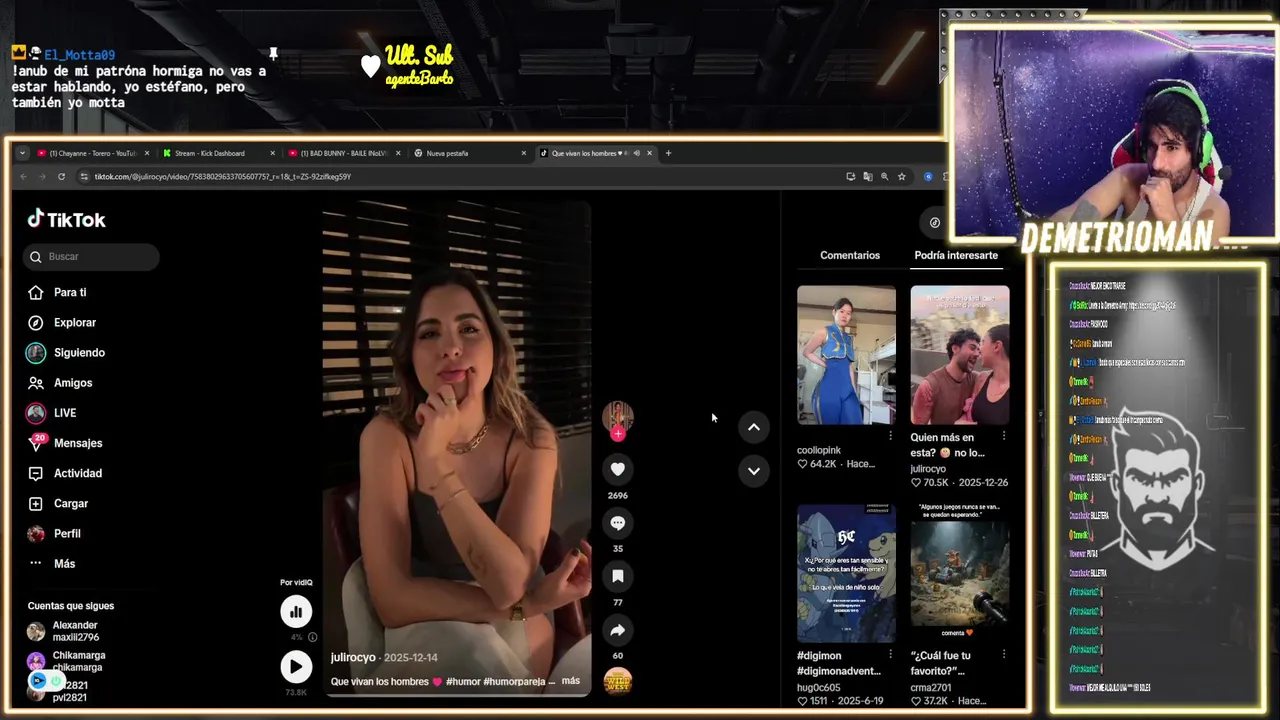The height and width of the screenshot is (720, 1280).
Task: Open the '¿Cuál fue tu favorito?' video
Action: [960, 573]
